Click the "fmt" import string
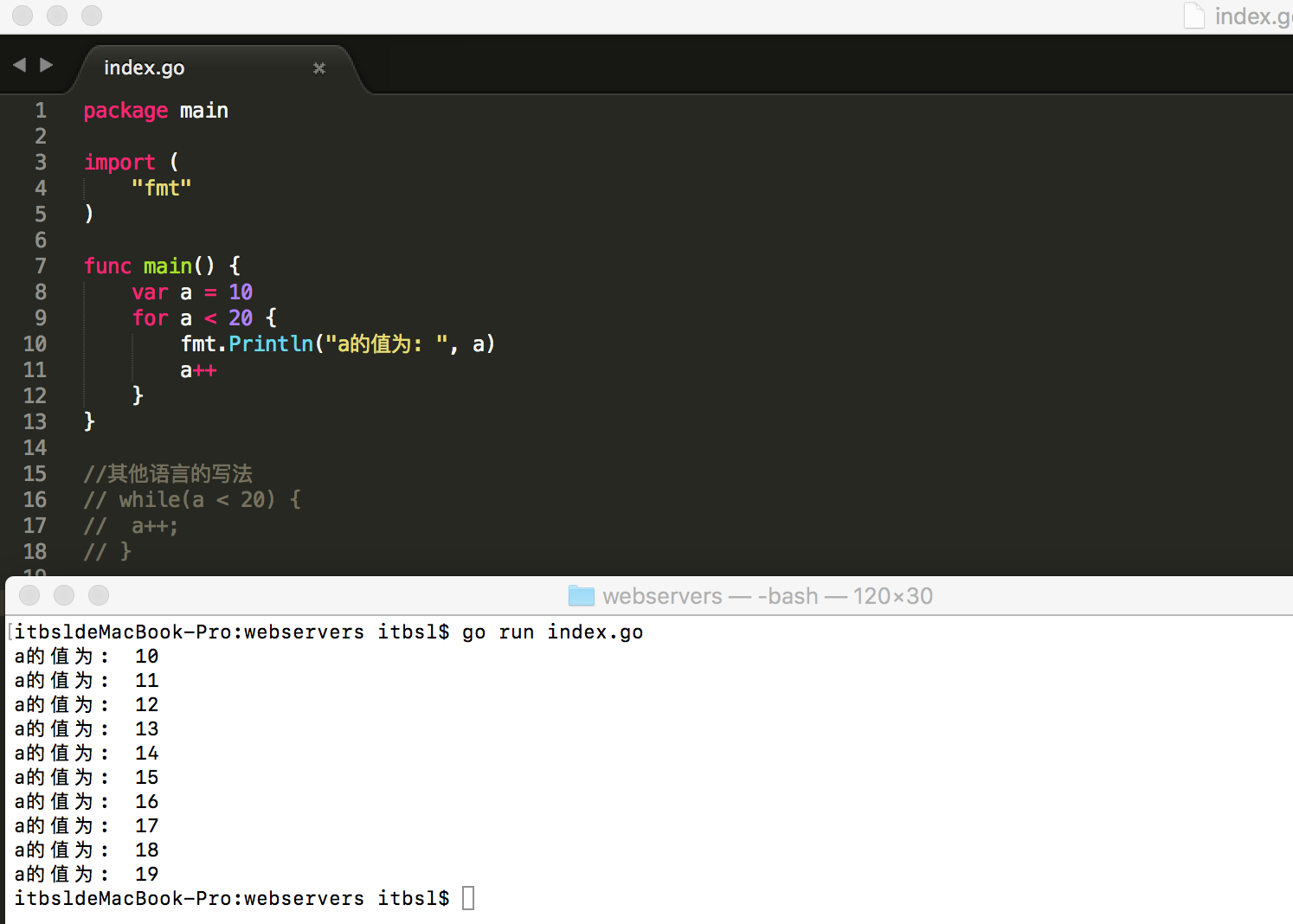This screenshot has width=1293, height=924. 161,188
